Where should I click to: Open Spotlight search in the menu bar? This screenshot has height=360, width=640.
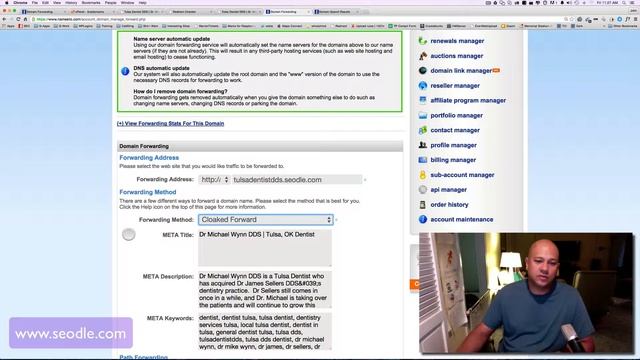624,2
